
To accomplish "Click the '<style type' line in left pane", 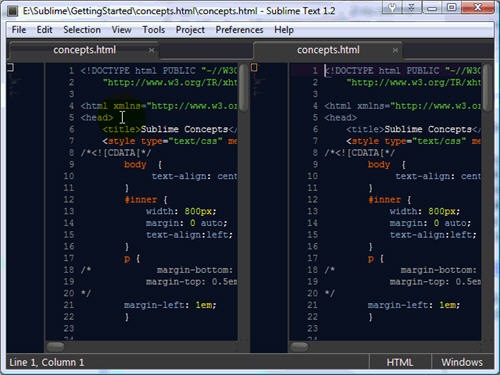I will pyautogui.click(x=170, y=141).
